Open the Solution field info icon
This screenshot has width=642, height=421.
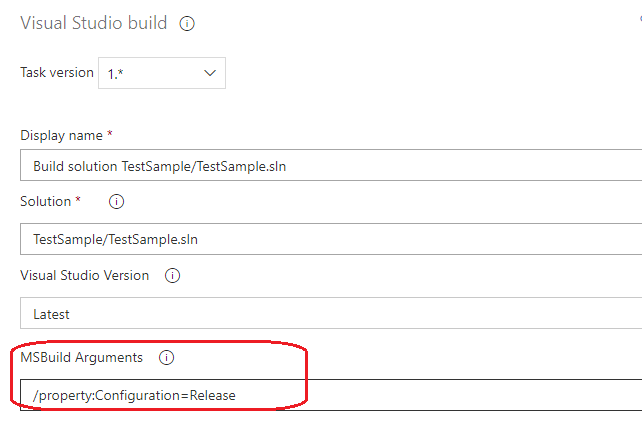pyautogui.click(x=116, y=202)
